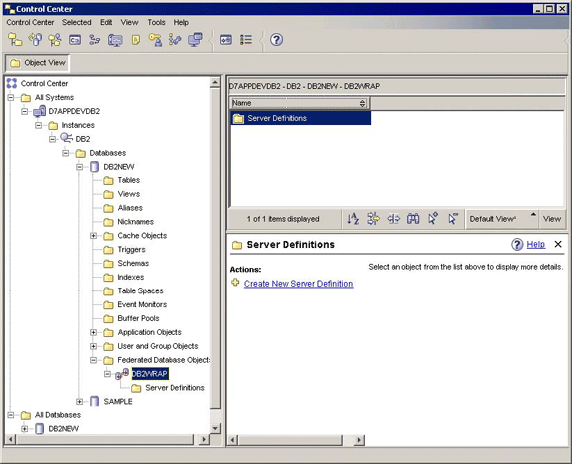This screenshot has width=572, height=464.
Task: Open the License Center key icon
Action: tap(155, 39)
